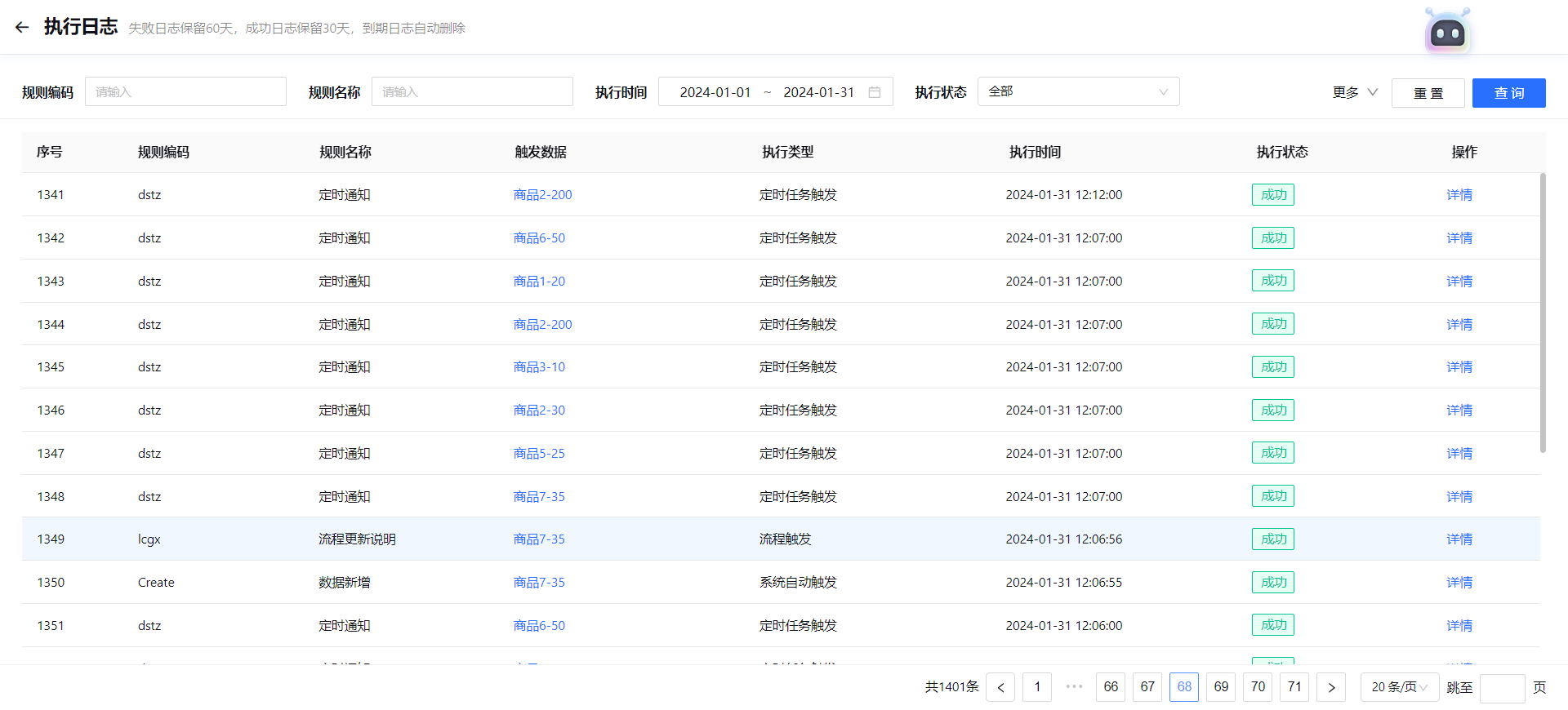The width and height of the screenshot is (1568, 710).
Task: Select the Create rule code cell
Action: pyautogui.click(x=156, y=582)
